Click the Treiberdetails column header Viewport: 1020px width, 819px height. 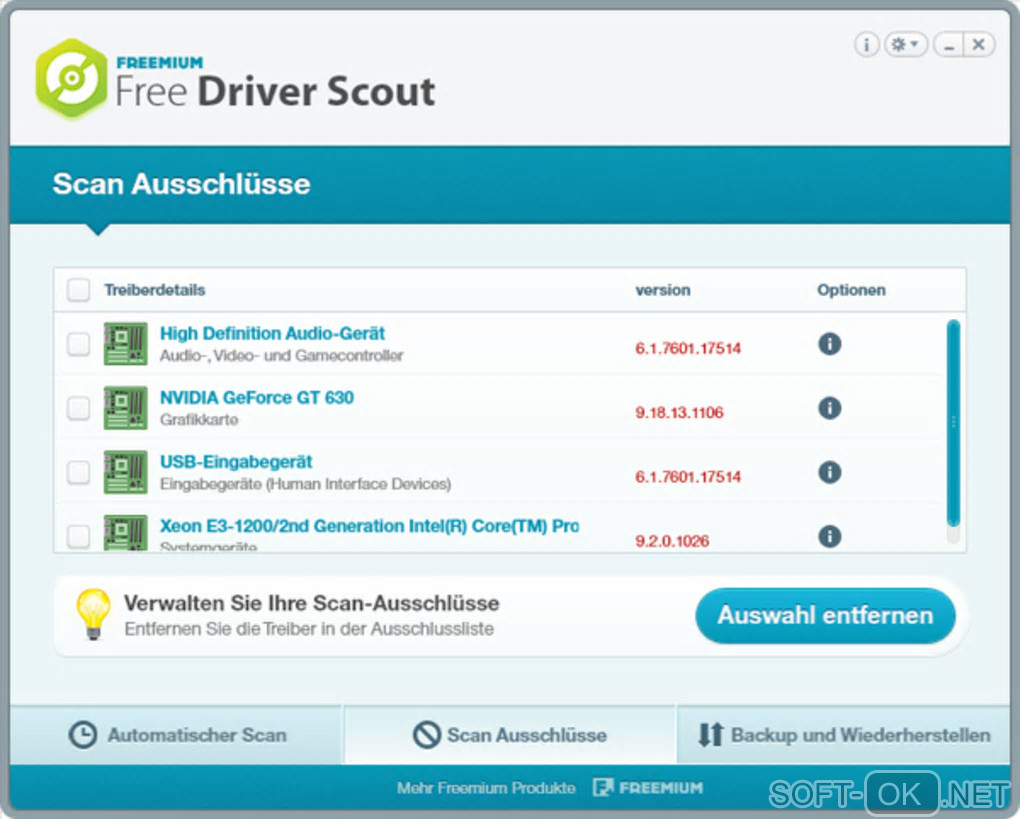coord(155,290)
